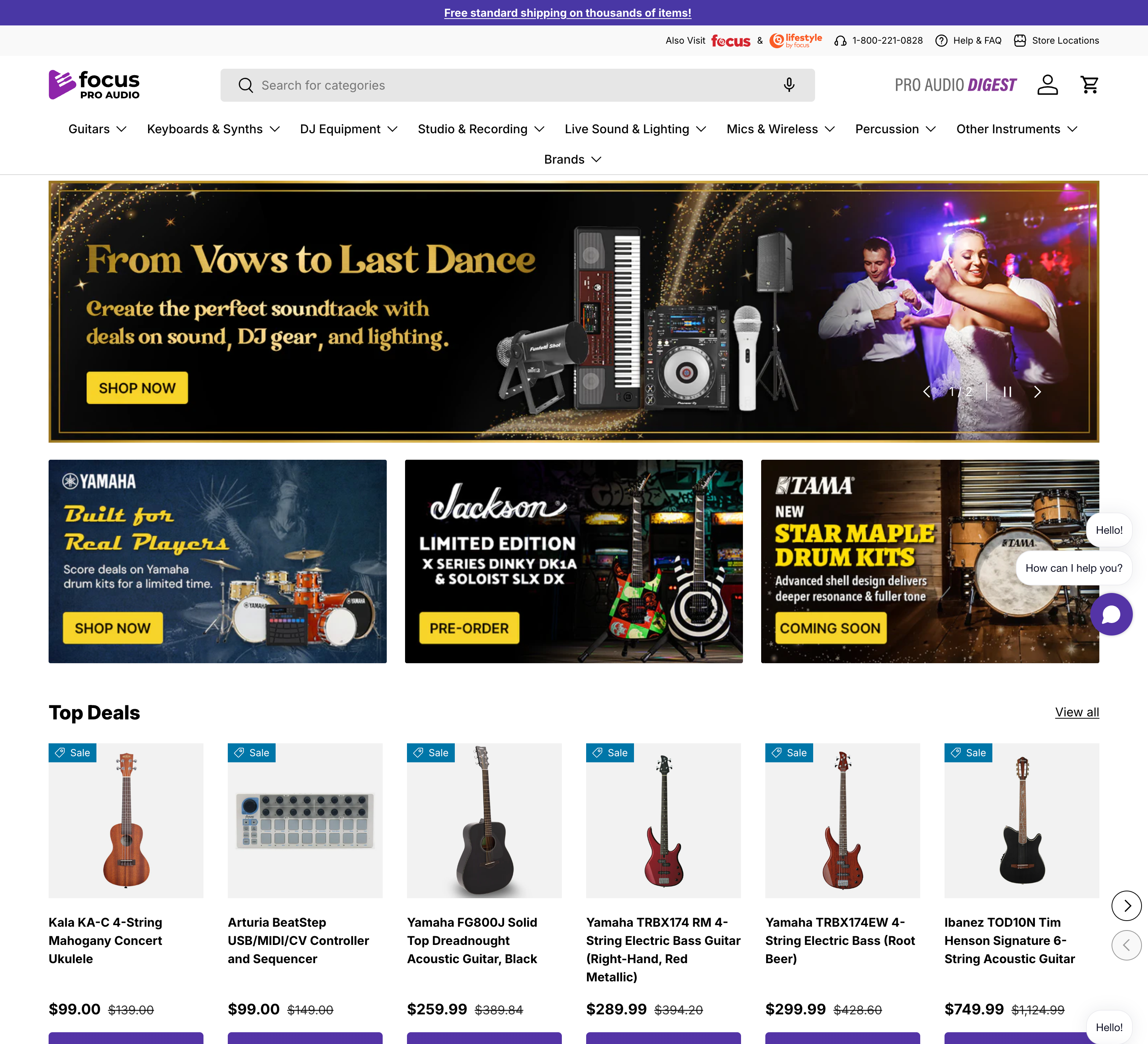Click the free standard shipping banner link

[x=568, y=13]
